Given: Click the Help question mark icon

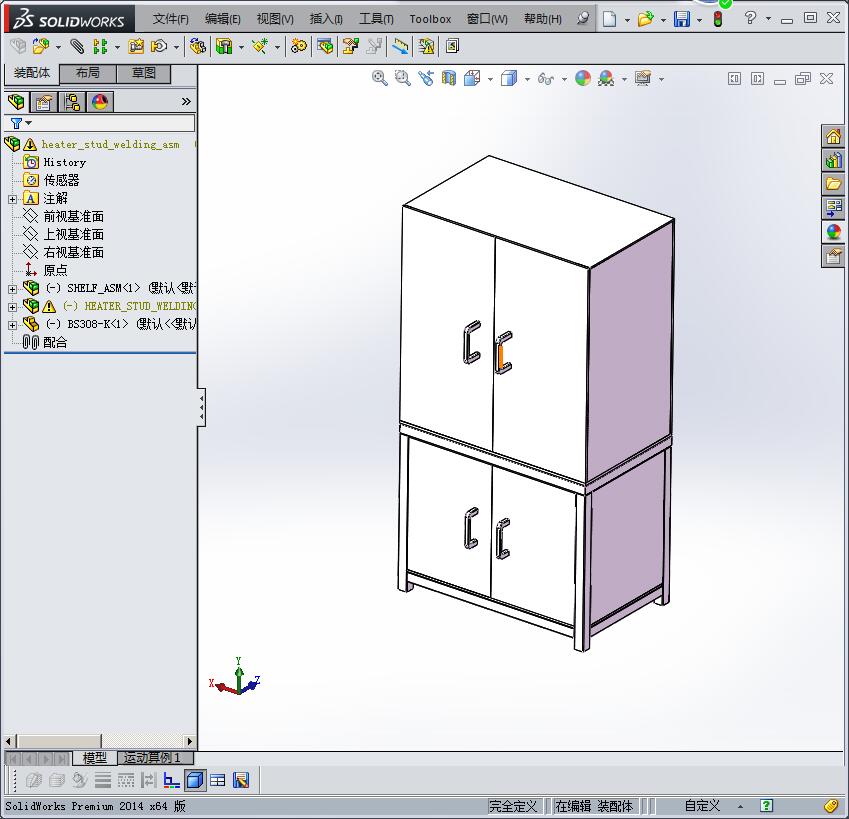Looking at the screenshot, I should [750, 18].
